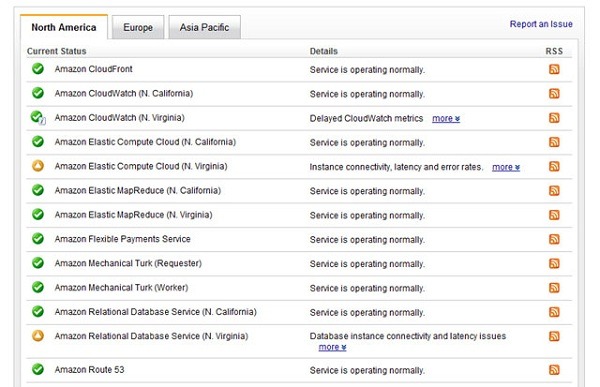Open RSS feed for CloudWatch N. California

[x=554, y=93]
